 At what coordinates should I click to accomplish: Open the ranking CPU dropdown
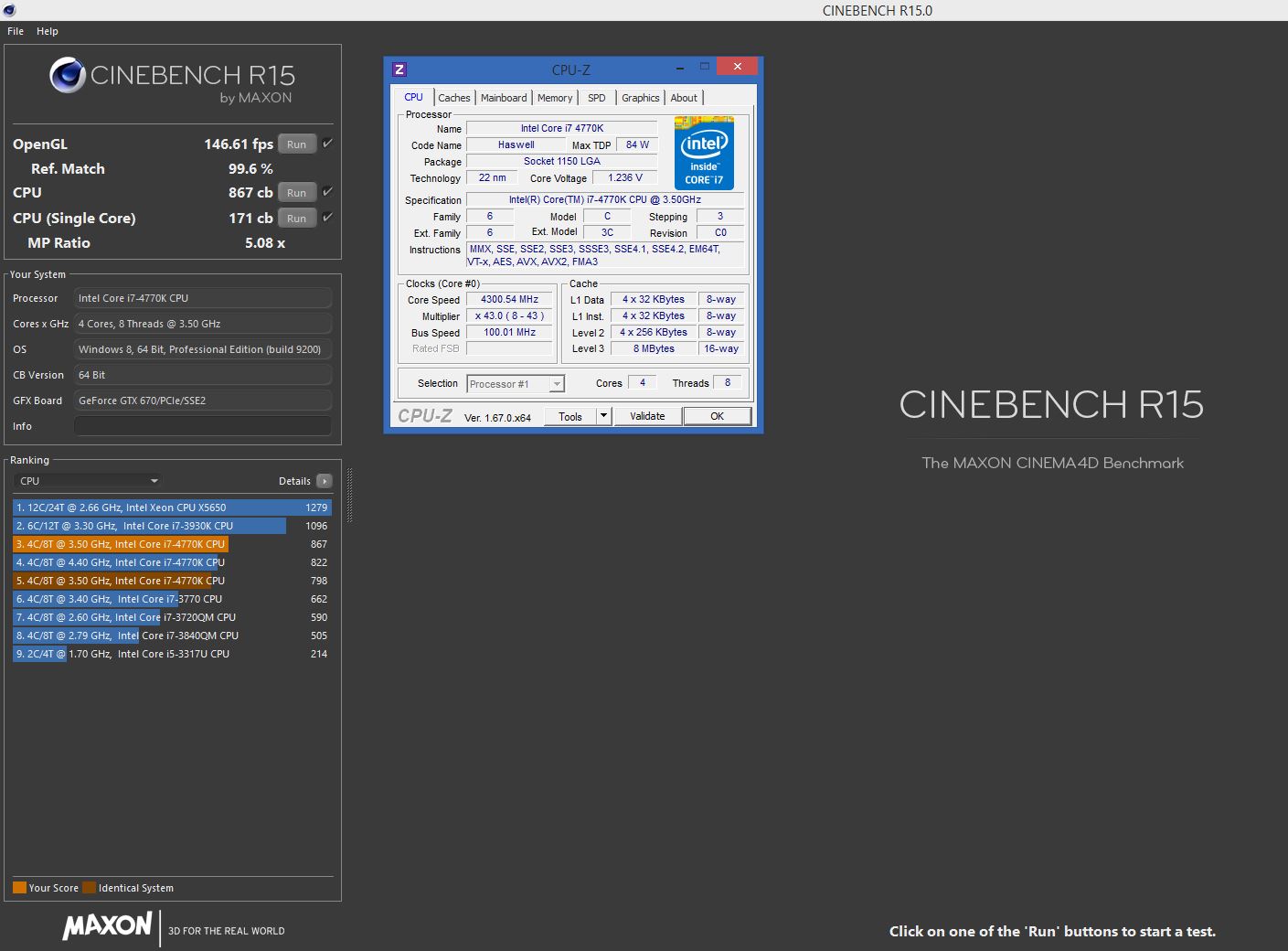pos(89,481)
